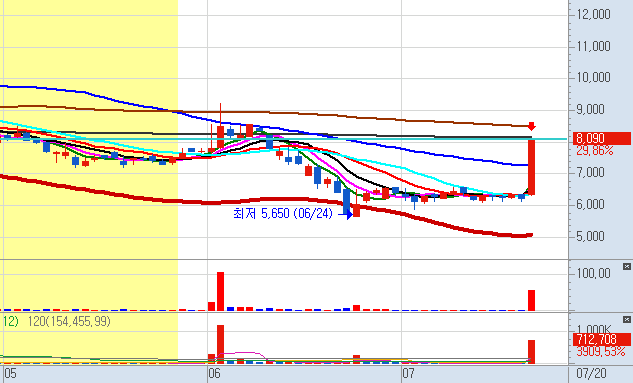Click the 3909.53% volume change label

click(601, 352)
